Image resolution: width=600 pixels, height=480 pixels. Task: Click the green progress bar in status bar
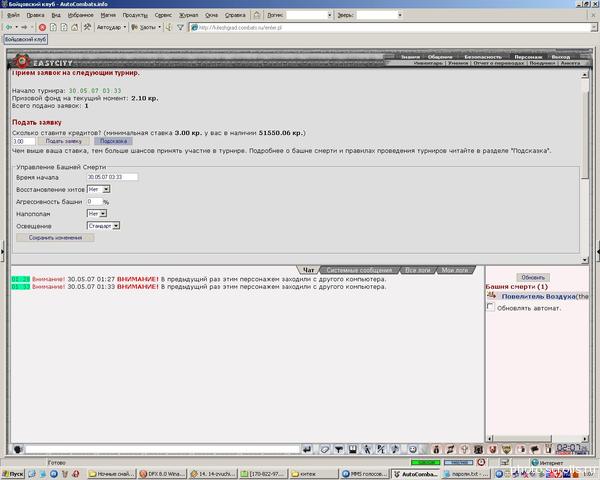426,462
